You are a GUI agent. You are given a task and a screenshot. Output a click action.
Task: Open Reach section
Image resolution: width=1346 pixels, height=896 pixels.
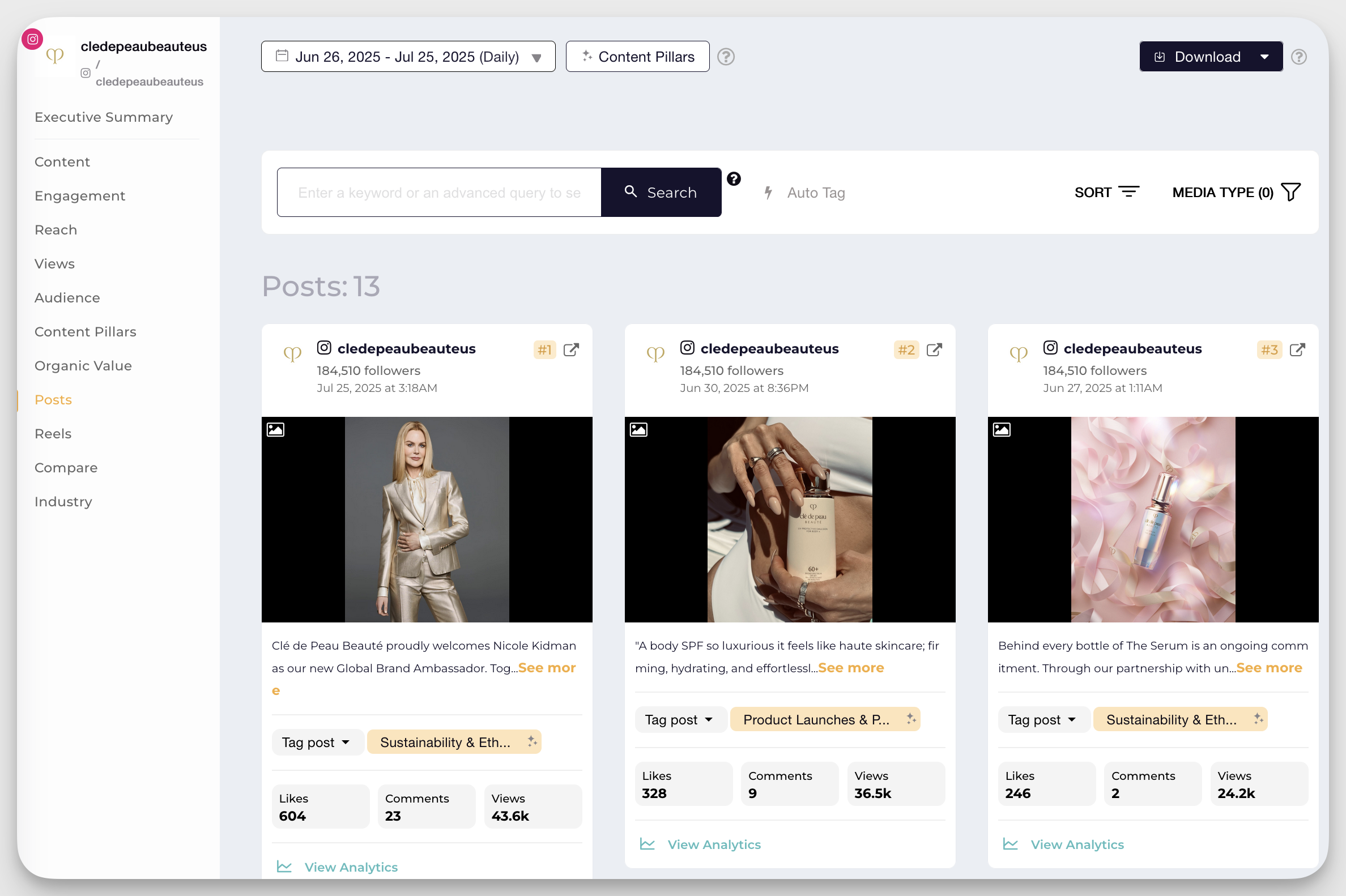tap(56, 230)
